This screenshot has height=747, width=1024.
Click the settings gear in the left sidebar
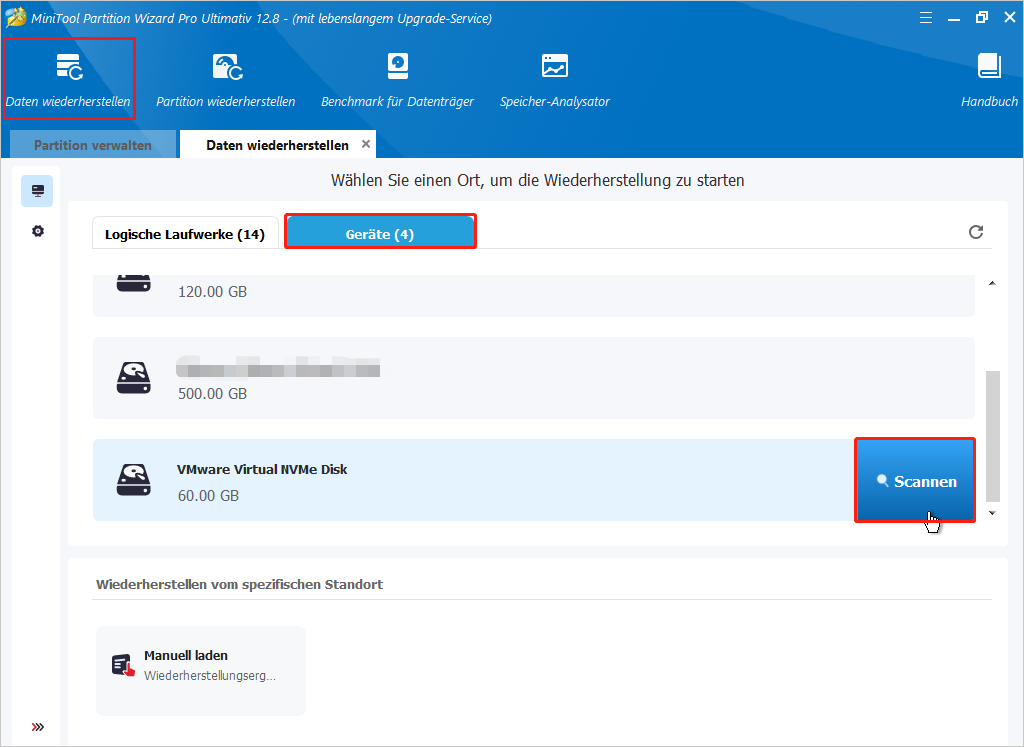click(x=37, y=231)
